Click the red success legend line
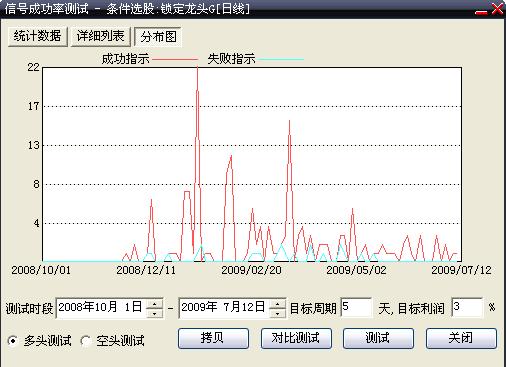This screenshot has width=506, height=367. [x=175, y=60]
